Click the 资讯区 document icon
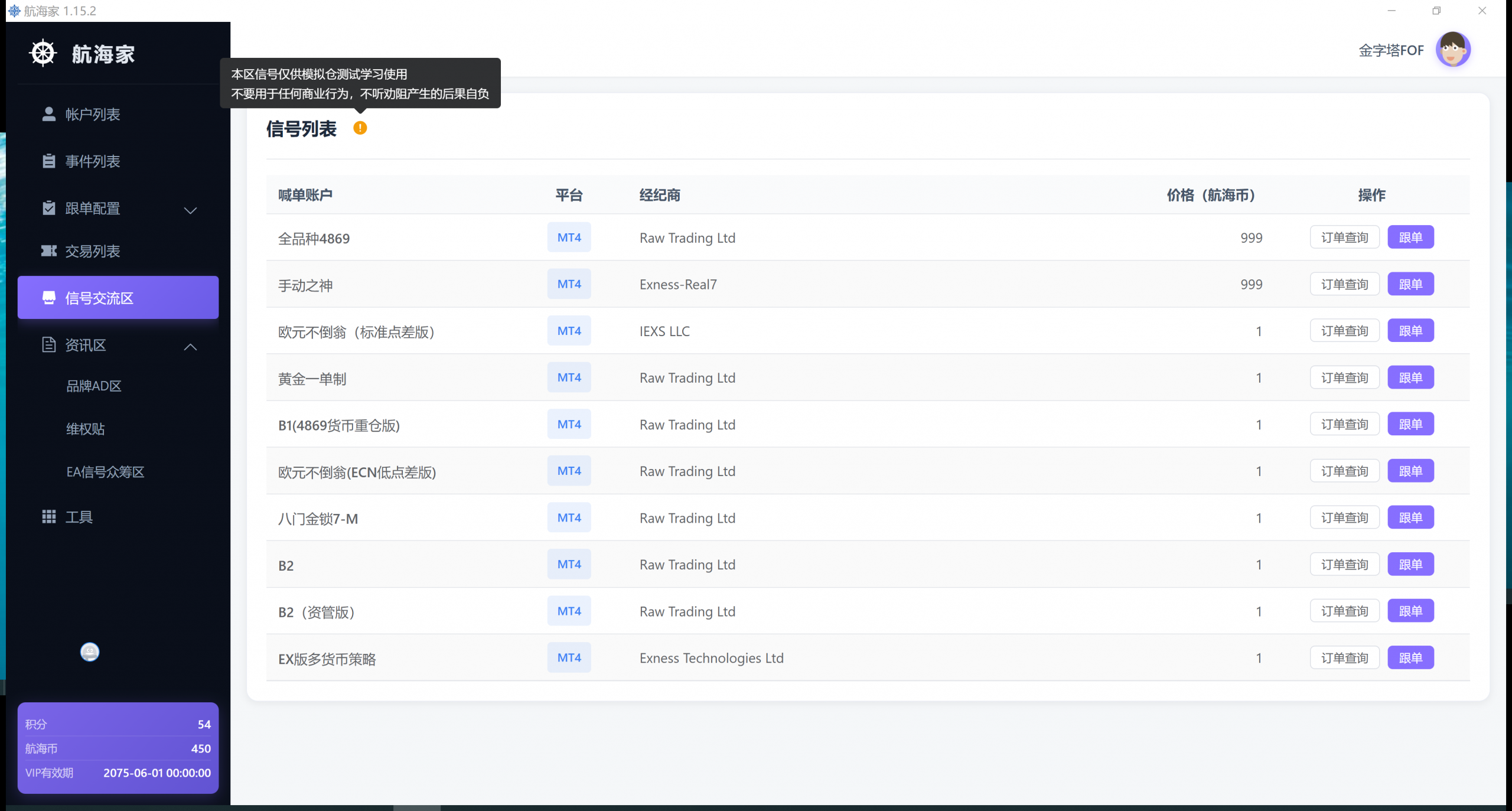This screenshot has height=811, width=1512. tap(49, 345)
